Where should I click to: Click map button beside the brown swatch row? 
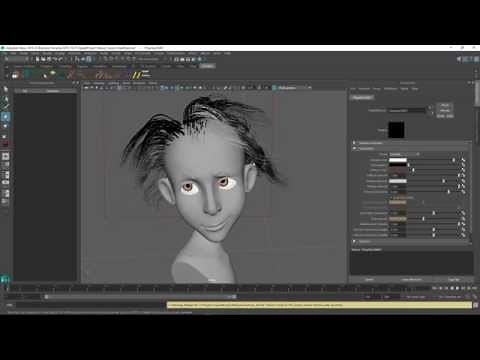click(x=463, y=170)
